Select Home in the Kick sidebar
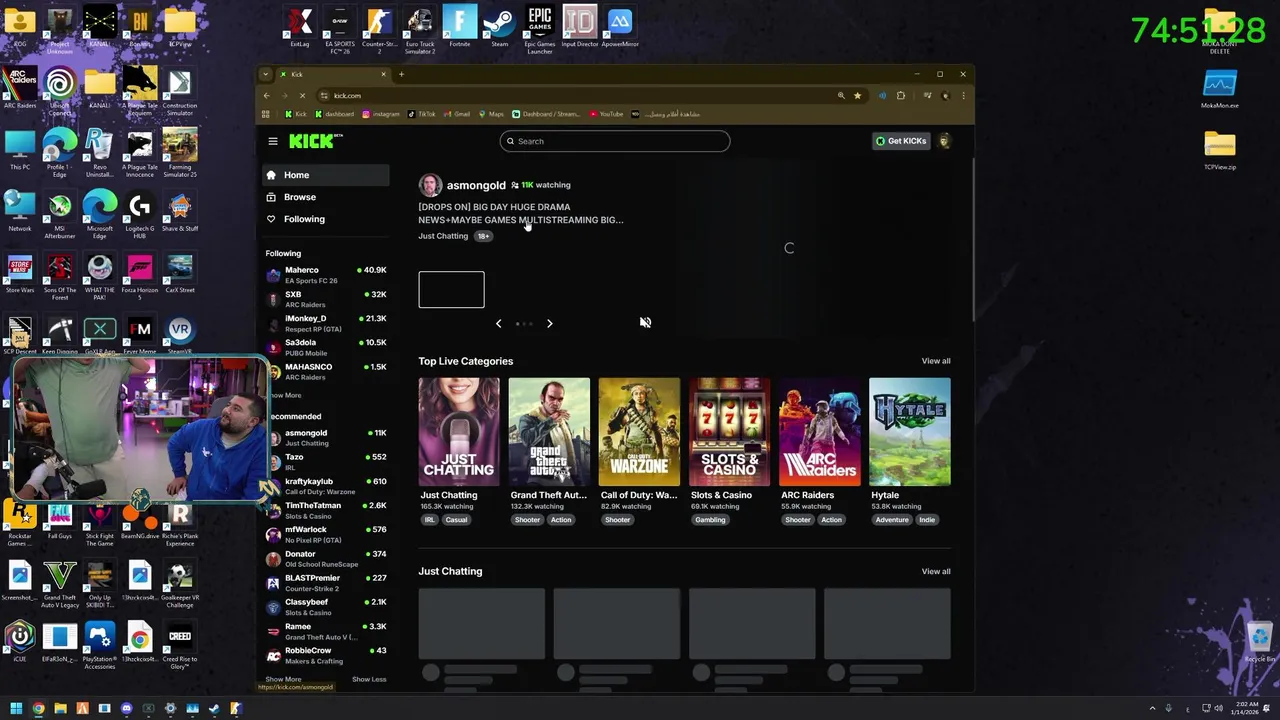 coord(326,175)
